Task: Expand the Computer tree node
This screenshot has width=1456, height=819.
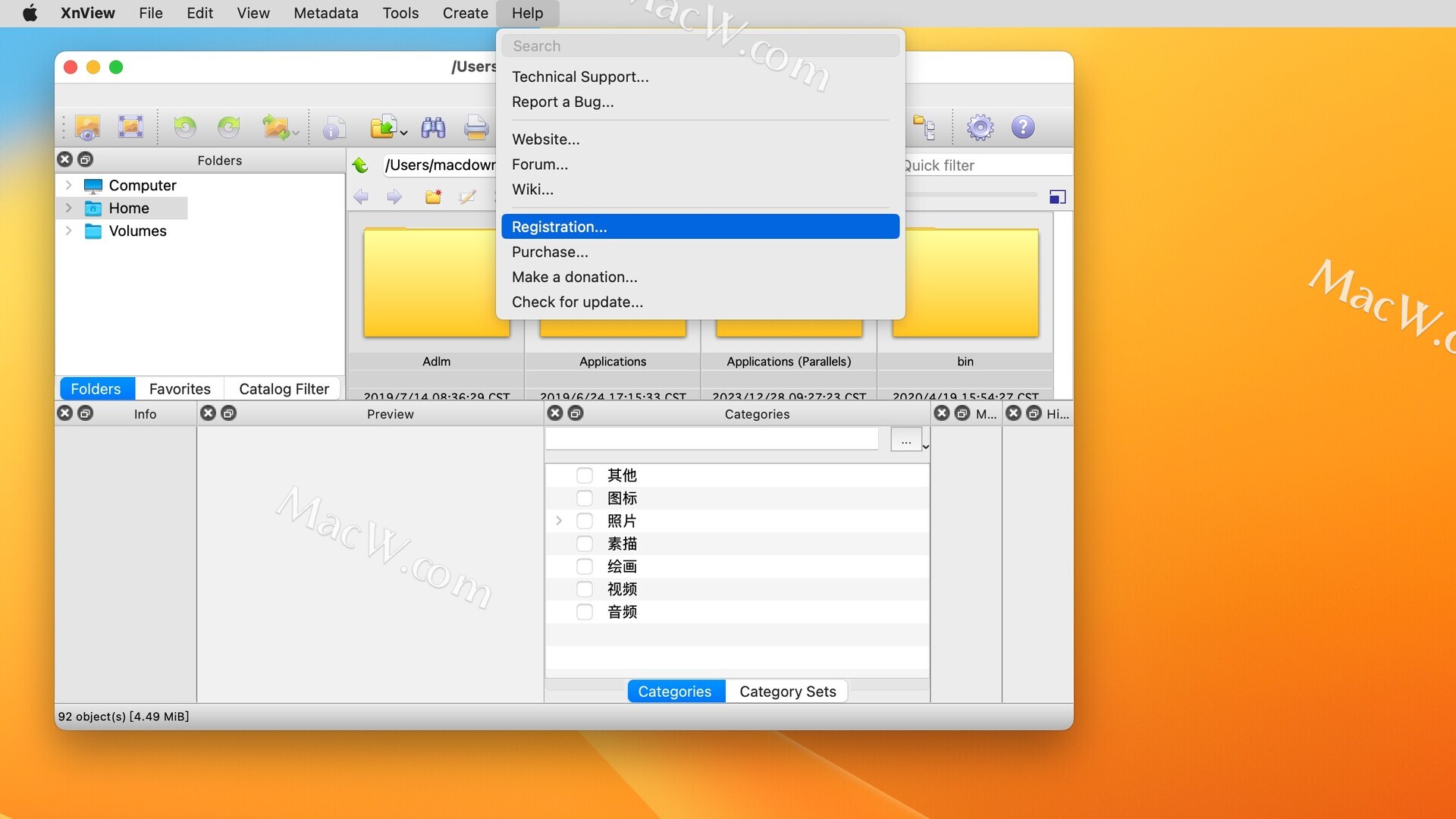Action: (x=69, y=185)
